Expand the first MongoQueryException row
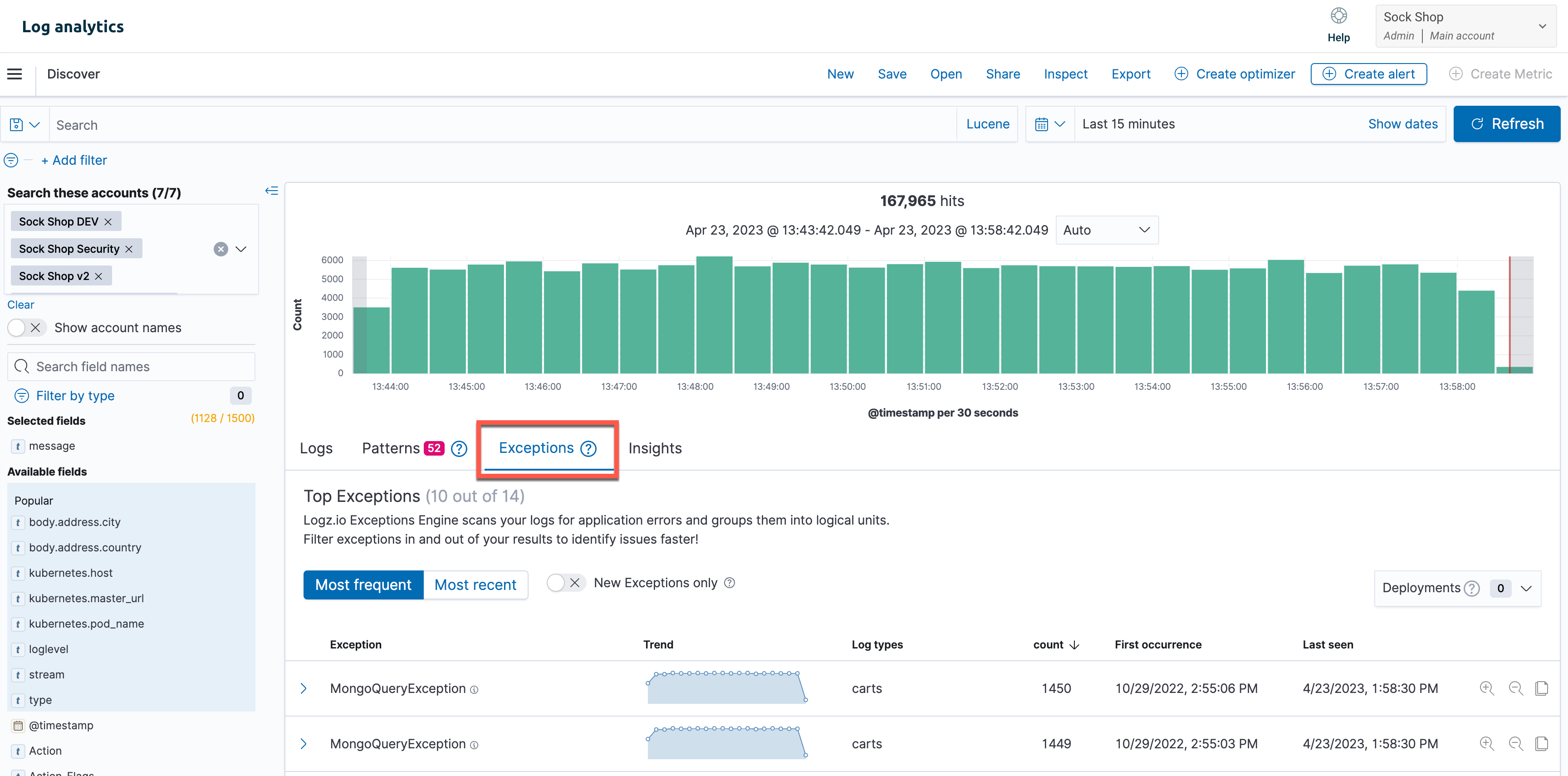The width and height of the screenshot is (1568, 776). 304,688
